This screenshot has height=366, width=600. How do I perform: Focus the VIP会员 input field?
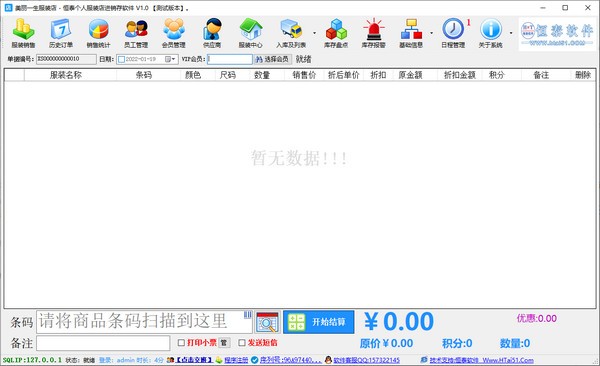(230, 59)
